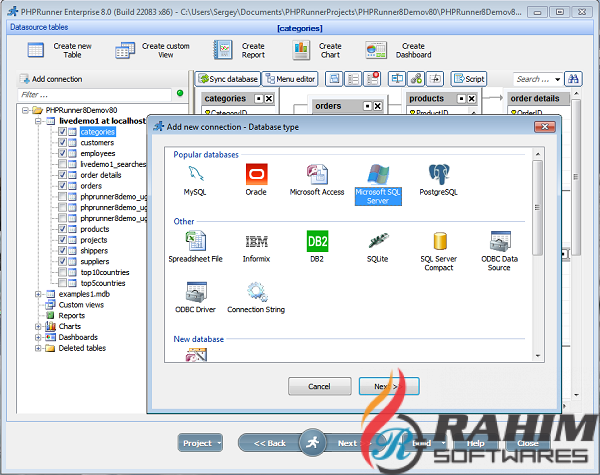
Task: Click the Help button at bottom
Action: pos(476,443)
